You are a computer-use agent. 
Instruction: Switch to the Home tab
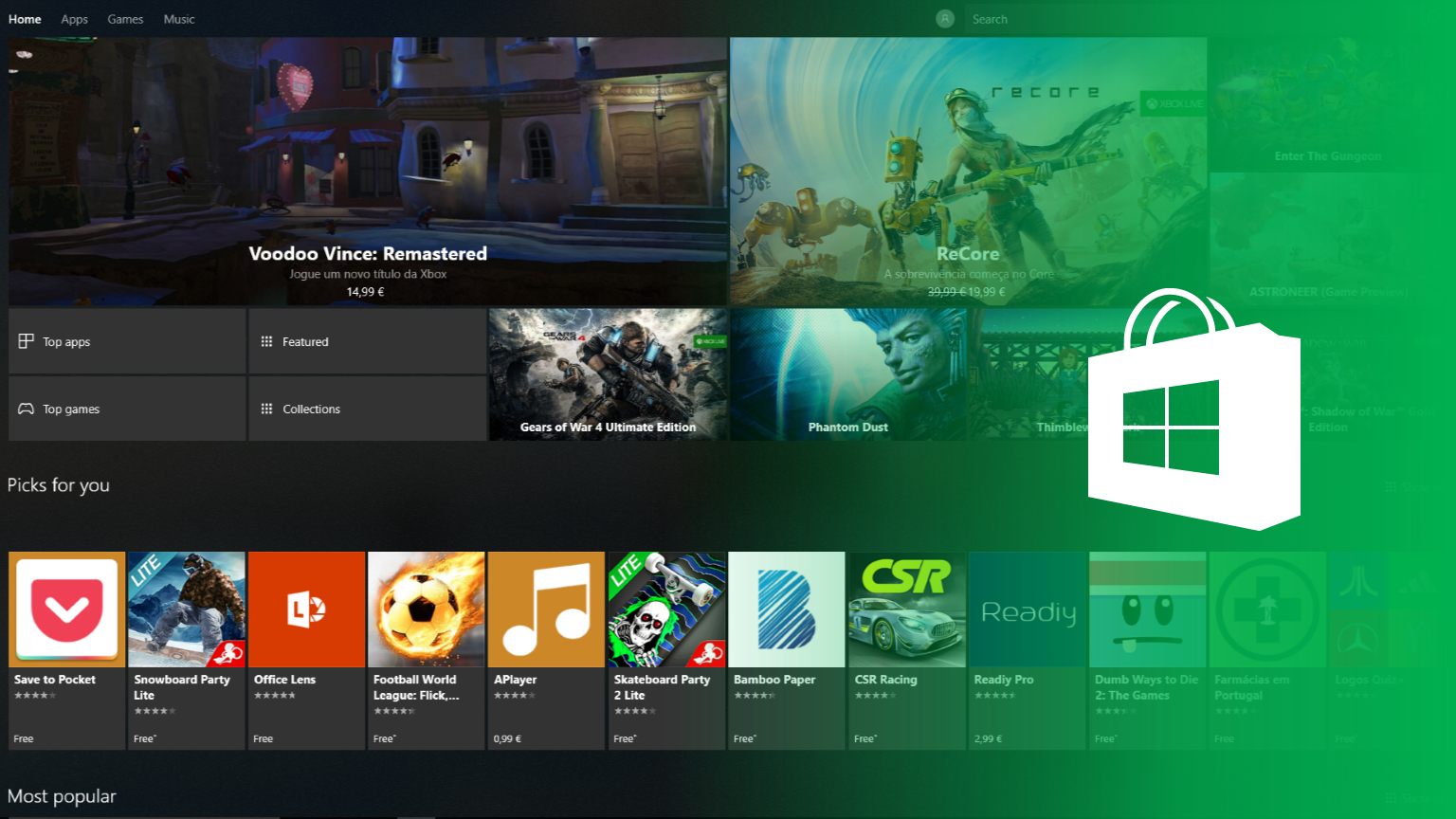(25, 19)
